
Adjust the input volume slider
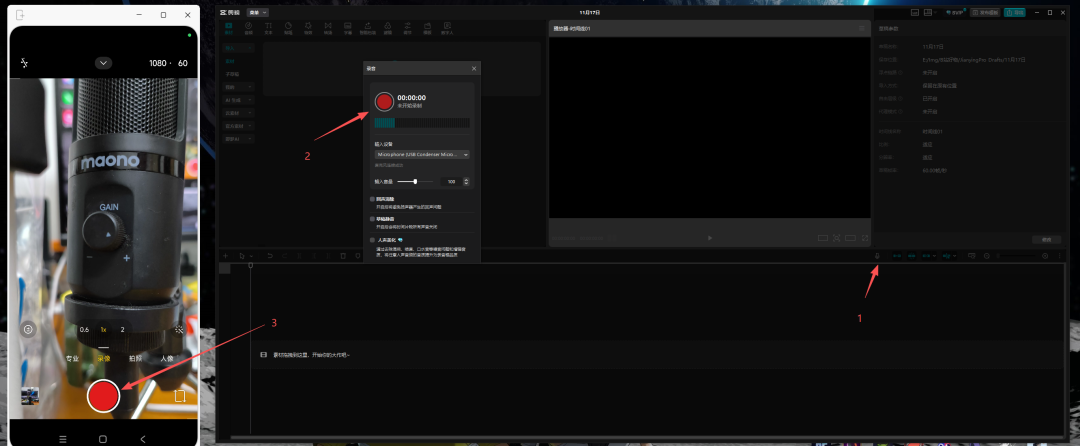coord(415,181)
